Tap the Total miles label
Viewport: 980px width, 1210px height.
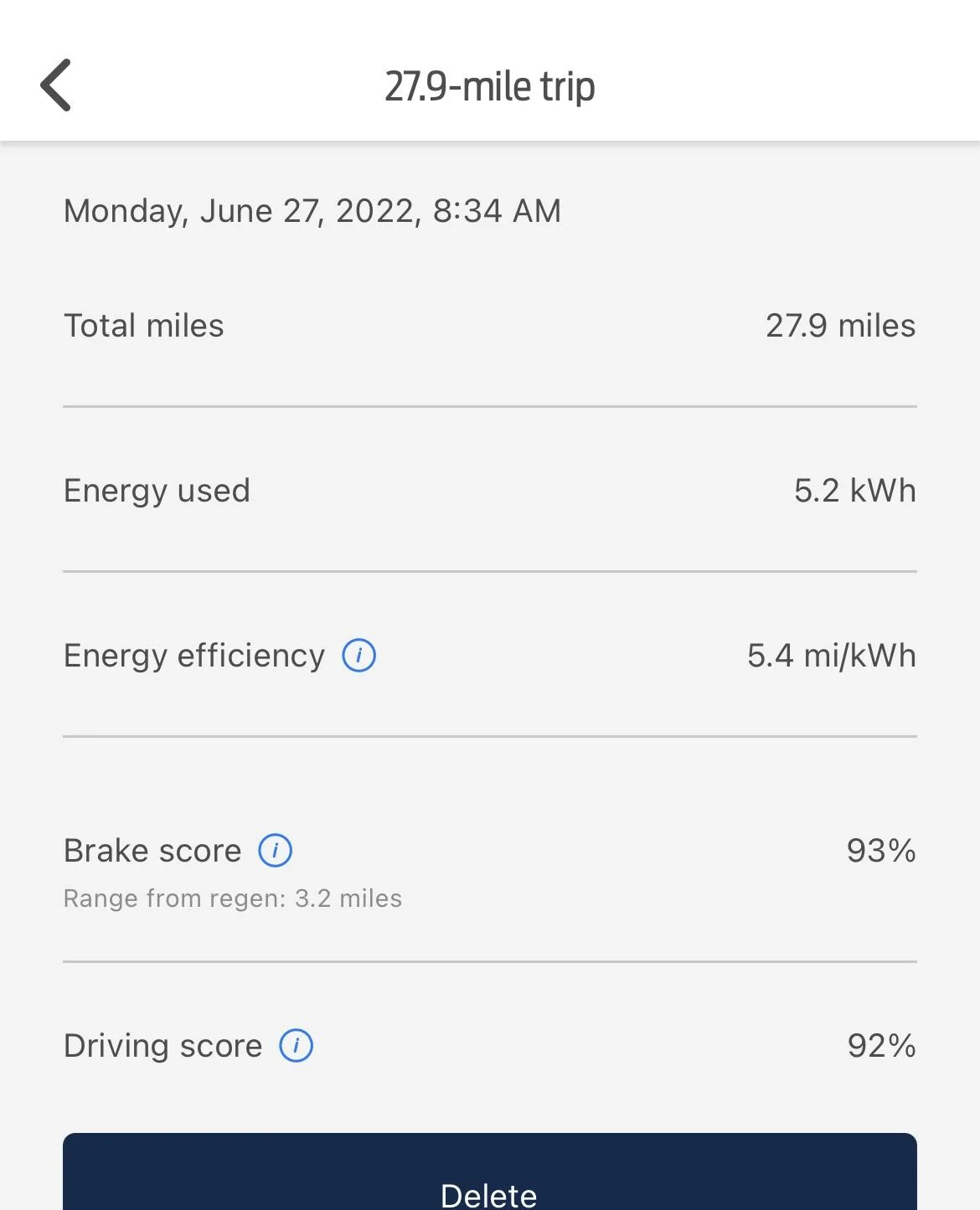pos(144,326)
